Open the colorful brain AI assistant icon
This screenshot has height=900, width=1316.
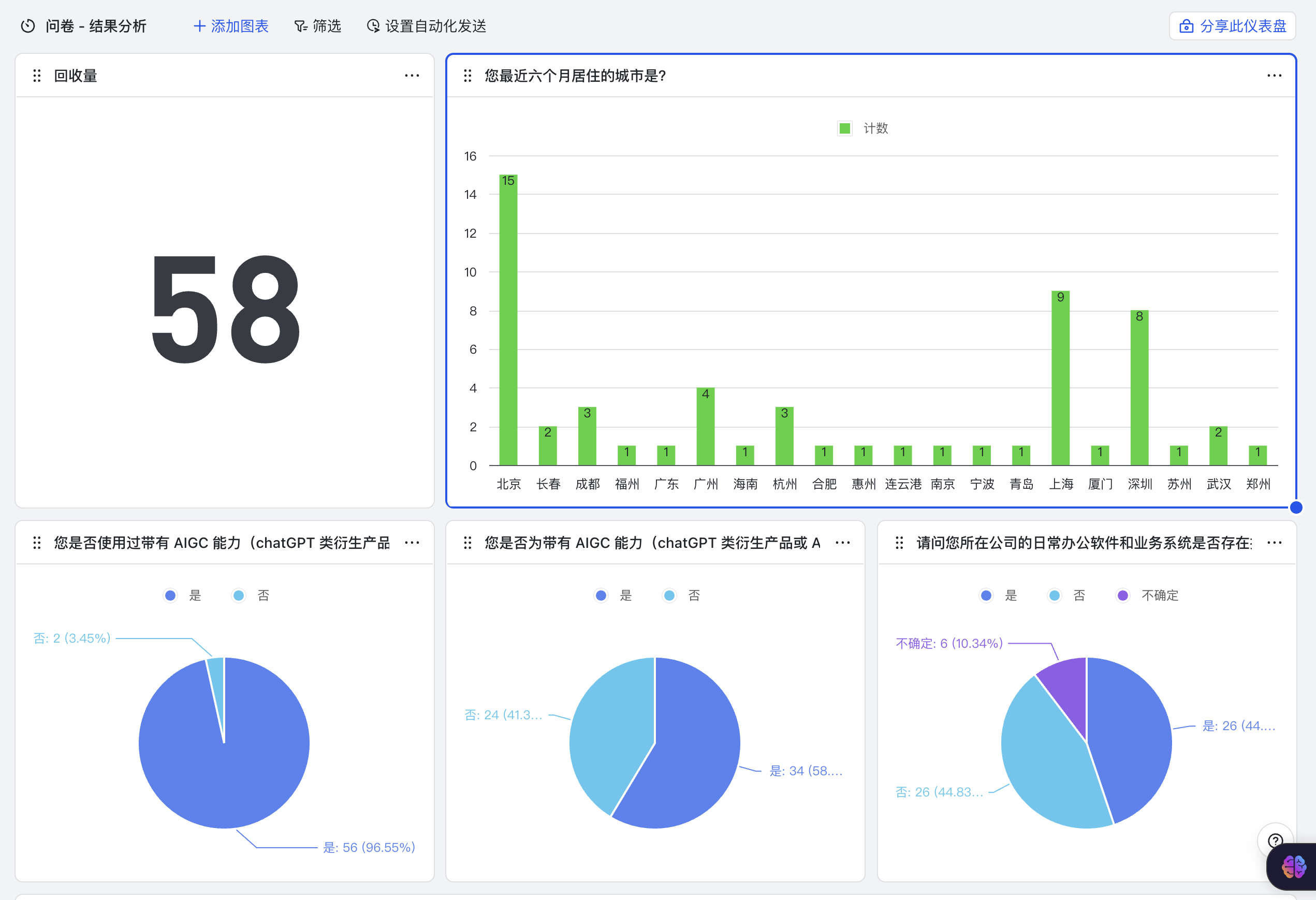coord(1293,866)
